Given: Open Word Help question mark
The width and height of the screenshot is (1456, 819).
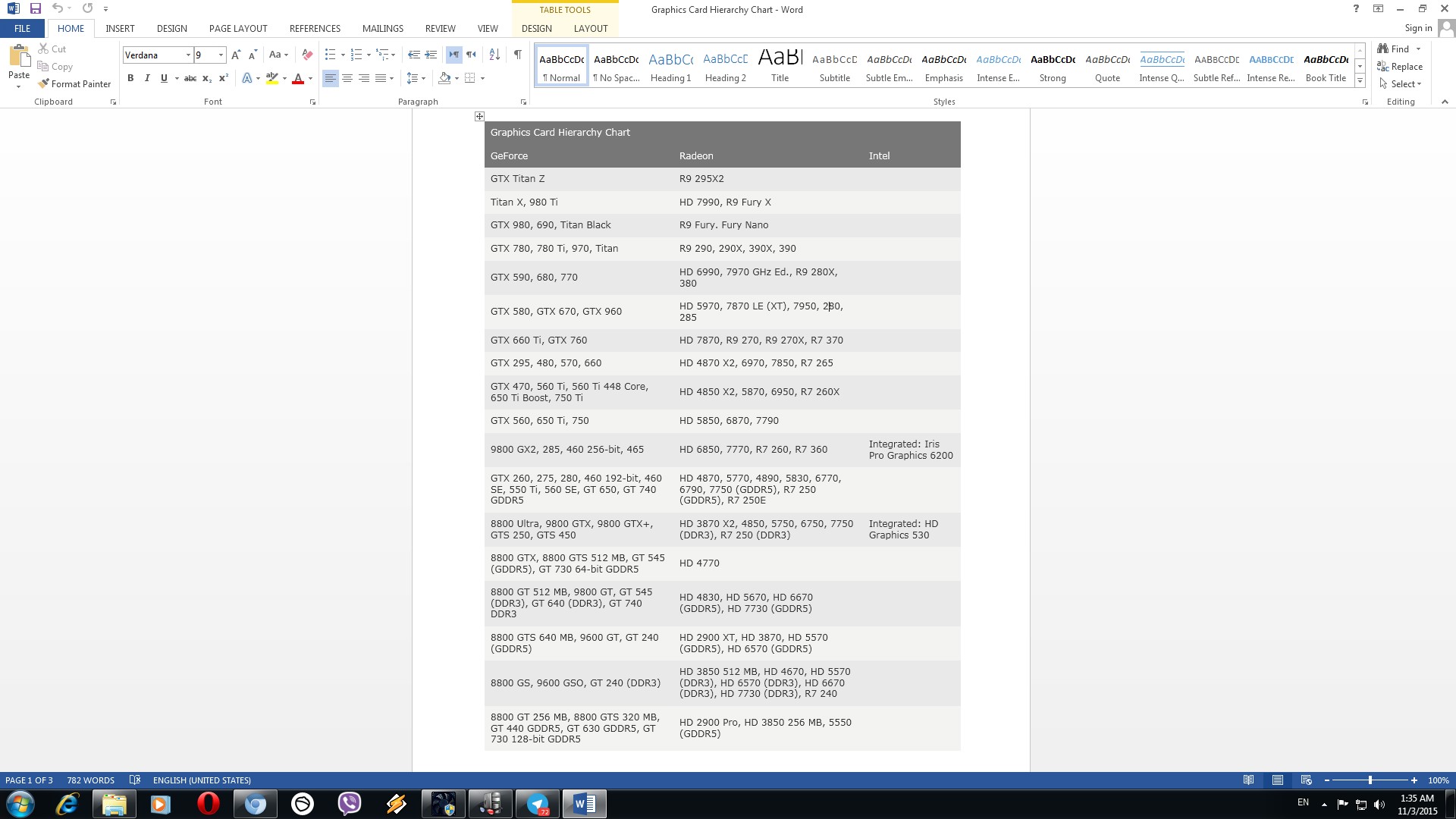Looking at the screenshot, I should tap(1356, 9).
